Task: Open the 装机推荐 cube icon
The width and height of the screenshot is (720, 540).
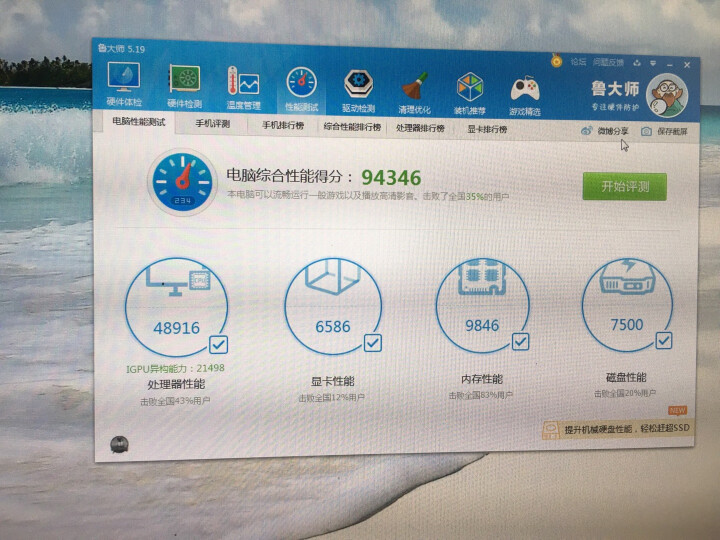Action: click(469, 94)
